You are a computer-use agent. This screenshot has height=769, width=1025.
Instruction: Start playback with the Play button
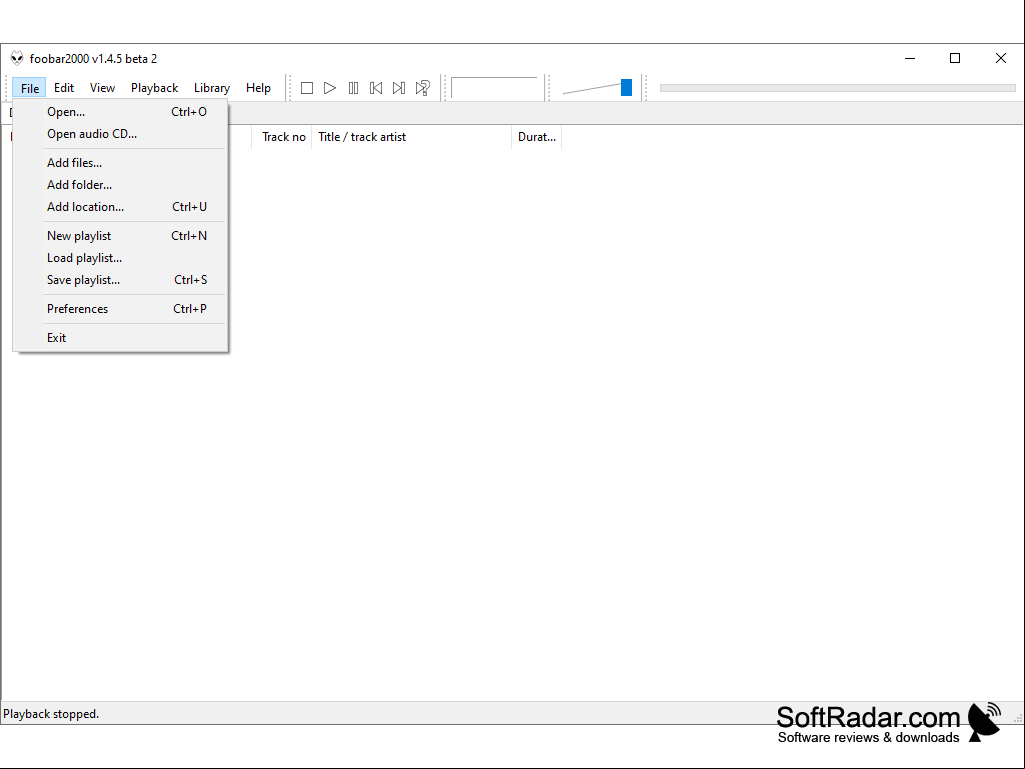[329, 88]
